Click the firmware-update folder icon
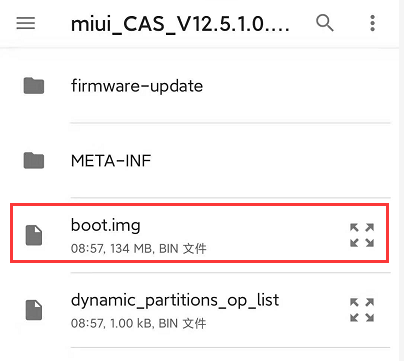The height and width of the screenshot is (361, 404). pyautogui.click(x=34, y=86)
